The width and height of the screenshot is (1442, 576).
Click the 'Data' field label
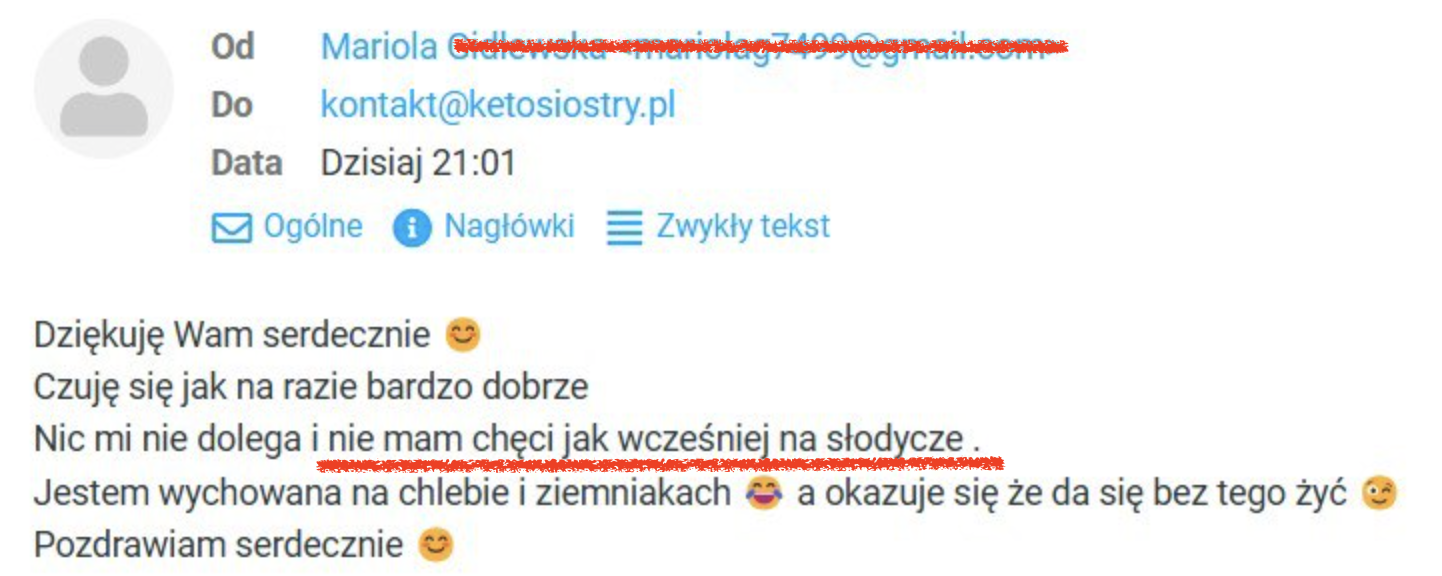(x=247, y=163)
